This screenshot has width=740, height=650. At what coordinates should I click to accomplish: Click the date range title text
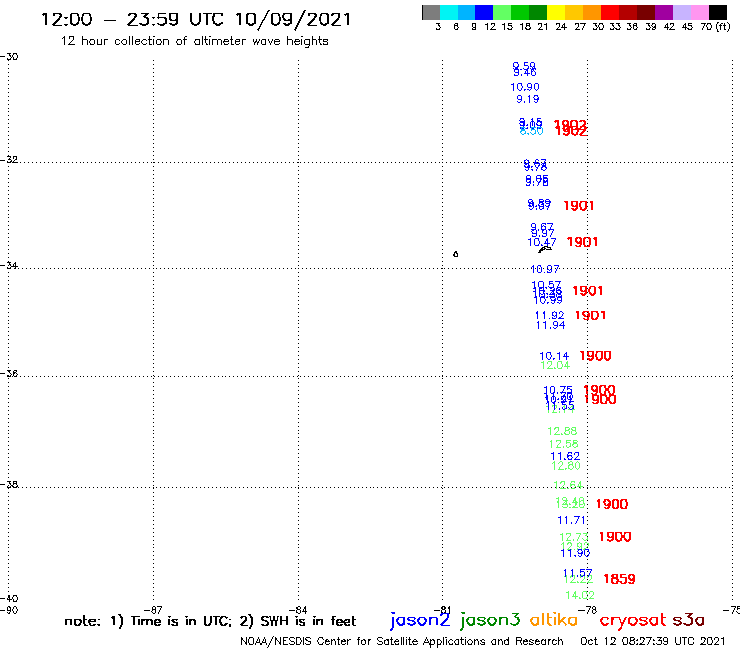coord(196,19)
